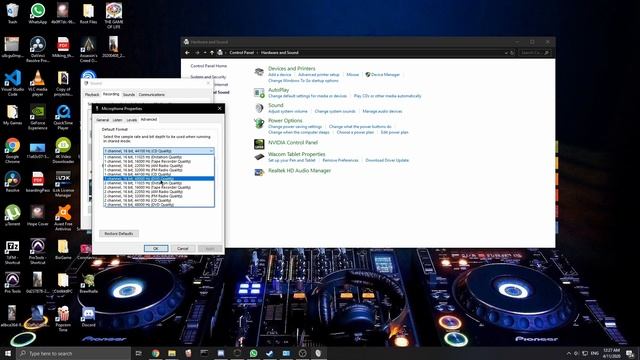
Task: Click Control Panel breadcrumb in address bar
Action: coord(242,53)
